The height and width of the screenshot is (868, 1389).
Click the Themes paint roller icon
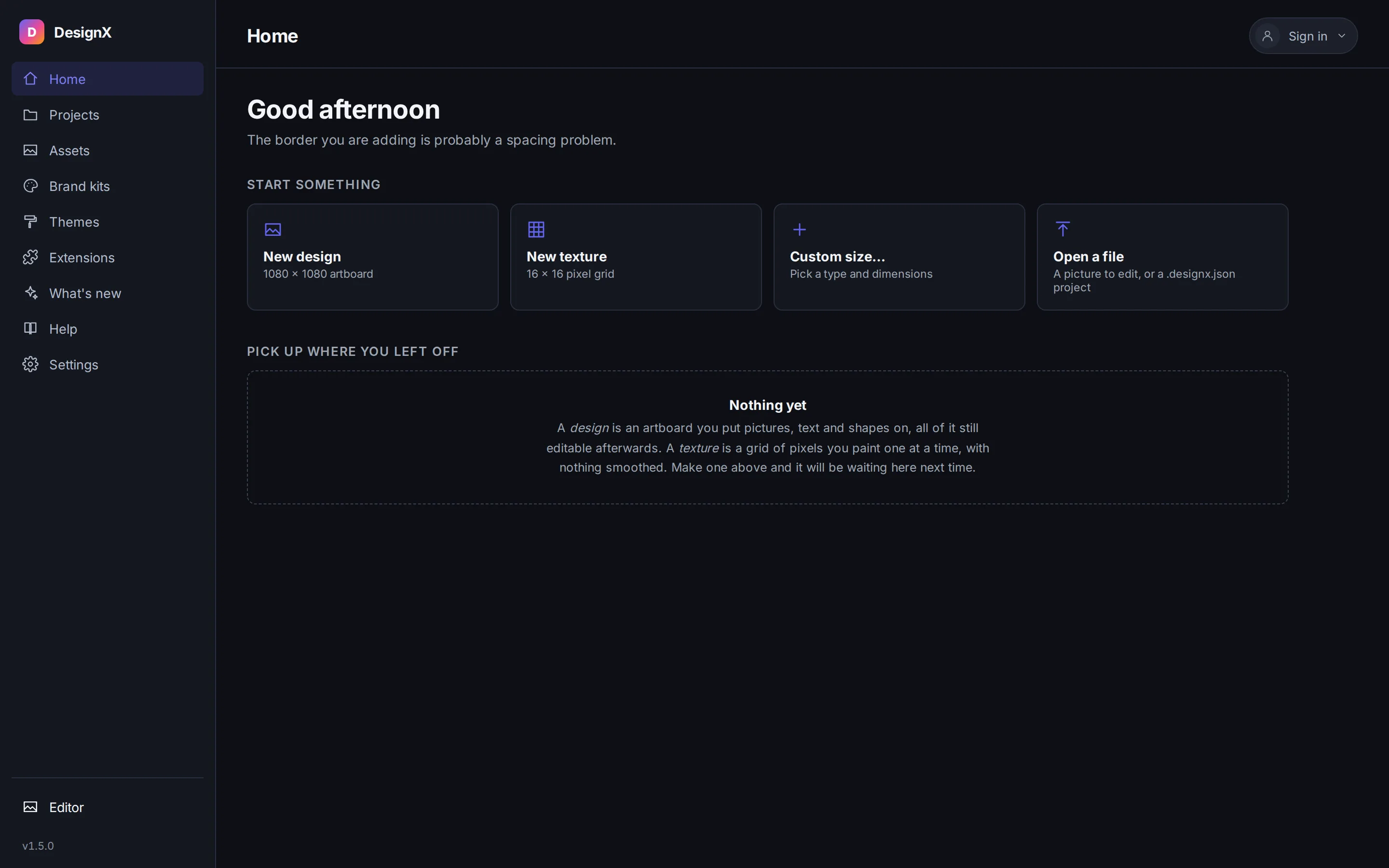[x=30, y=222]
